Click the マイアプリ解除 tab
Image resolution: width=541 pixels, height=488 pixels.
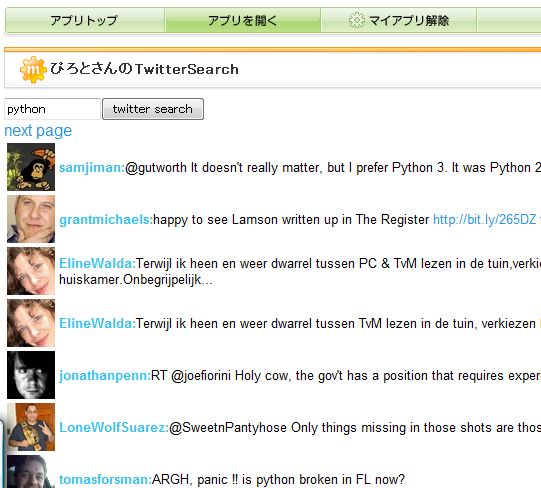(399, 21)
